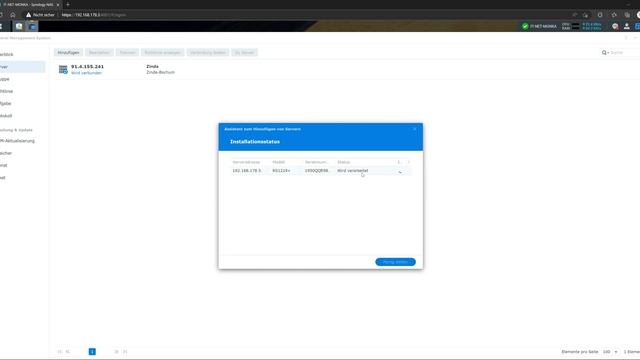Select the highlighted Server sidebar item

(22, 67)
